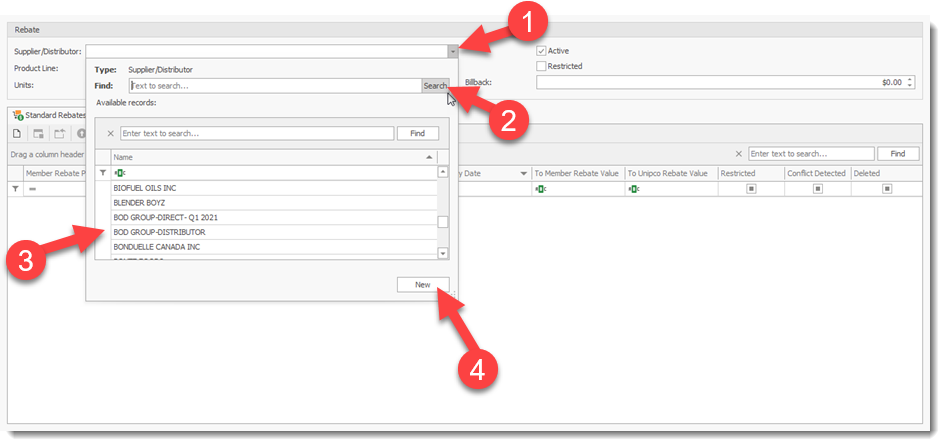Viewport: 945px width, 446px height.
Task: Click the third toolbar icon with up arrow
Action: (59, 133)
